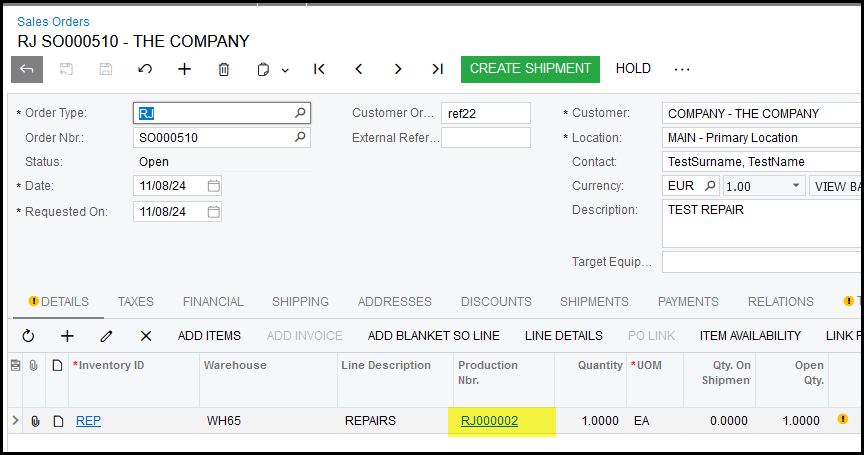Screen dimensions: 864x455
Task: Open the SHIPMENTS tab
Action: pos(594,301)
